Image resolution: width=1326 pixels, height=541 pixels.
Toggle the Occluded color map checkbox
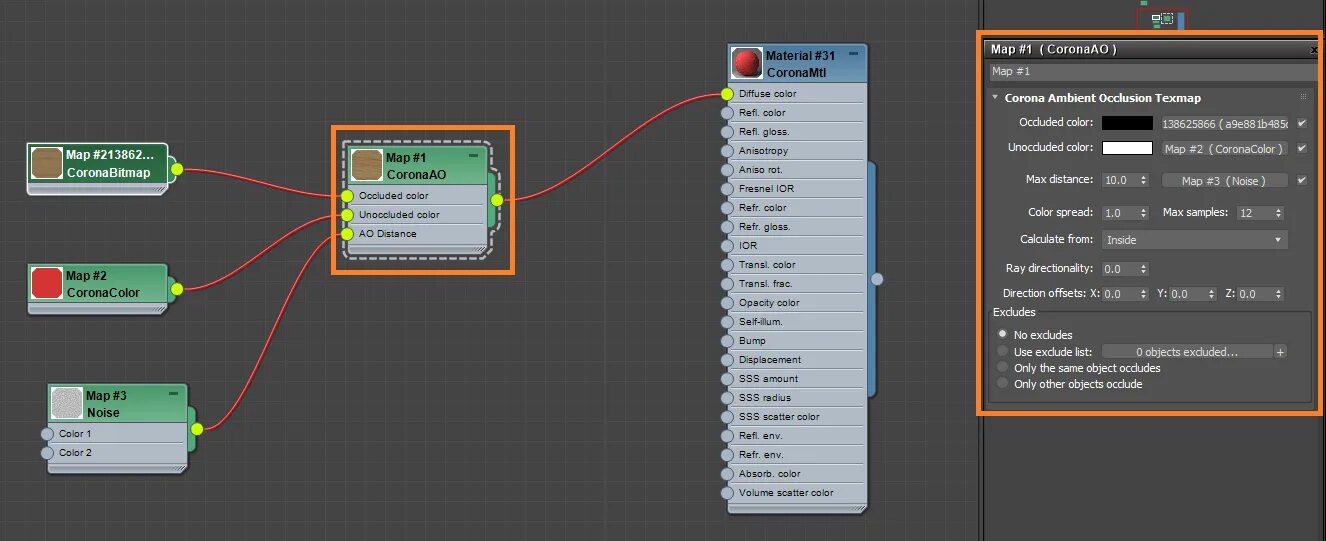1301,123
